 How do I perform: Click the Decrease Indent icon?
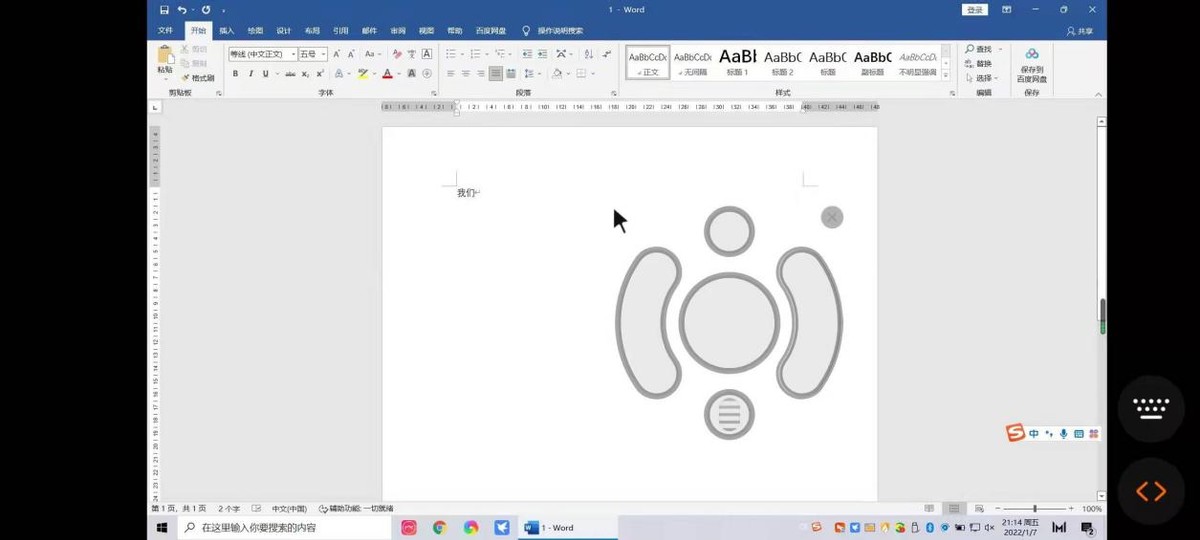[x=527, y=54]
